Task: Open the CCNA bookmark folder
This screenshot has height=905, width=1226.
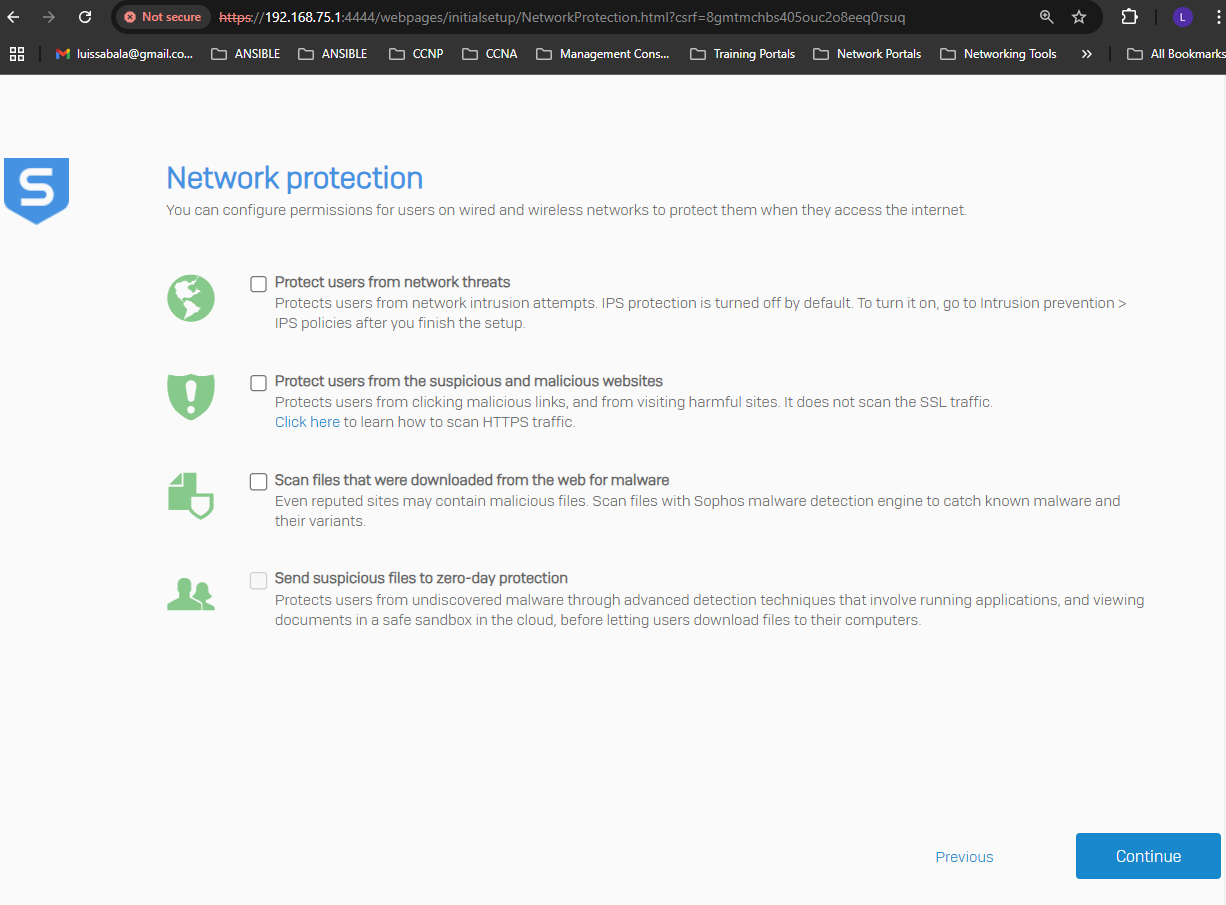Action: (x=490, y=54)
